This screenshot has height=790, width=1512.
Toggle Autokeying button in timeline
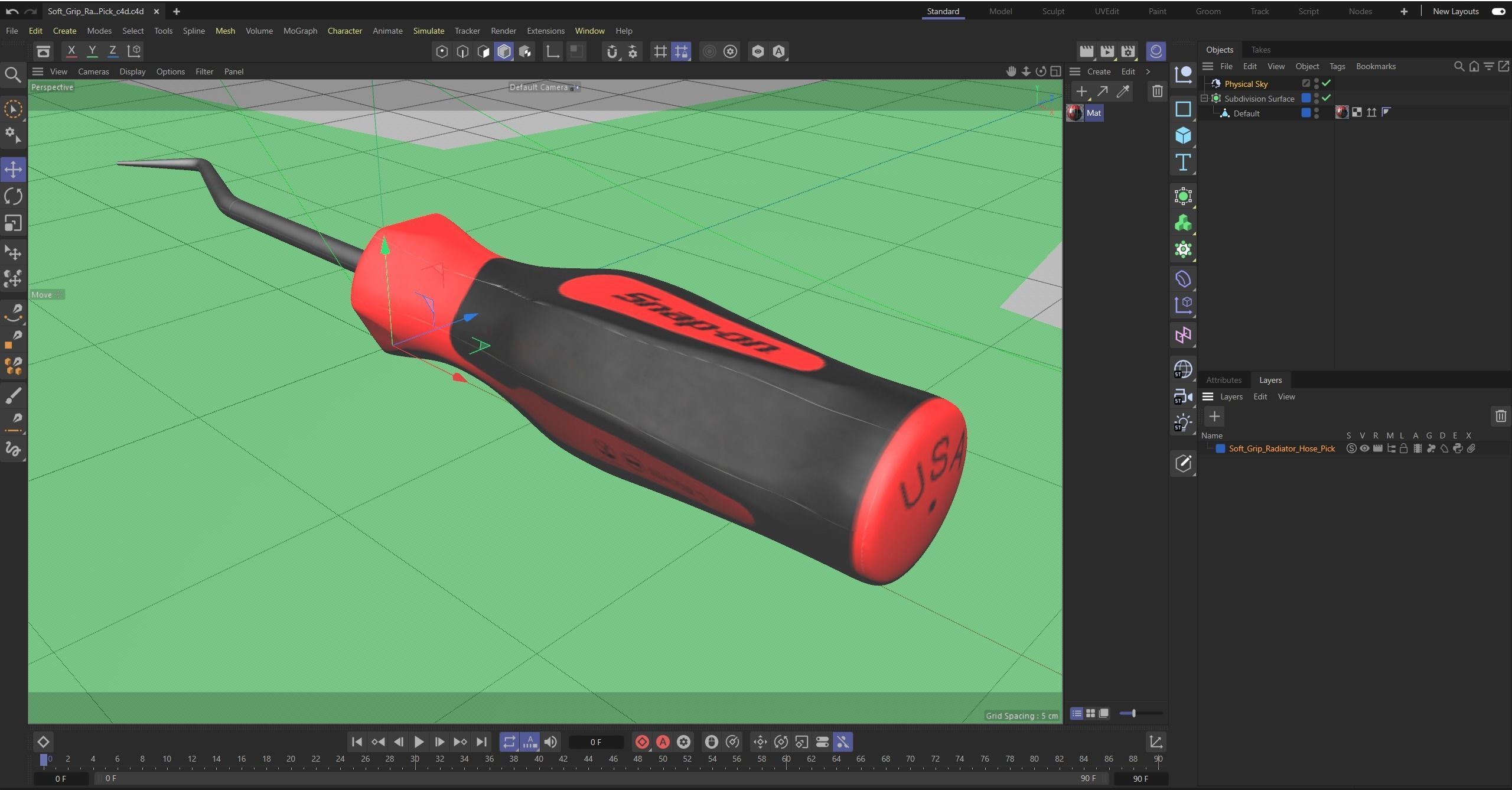[x=663, y=742]
